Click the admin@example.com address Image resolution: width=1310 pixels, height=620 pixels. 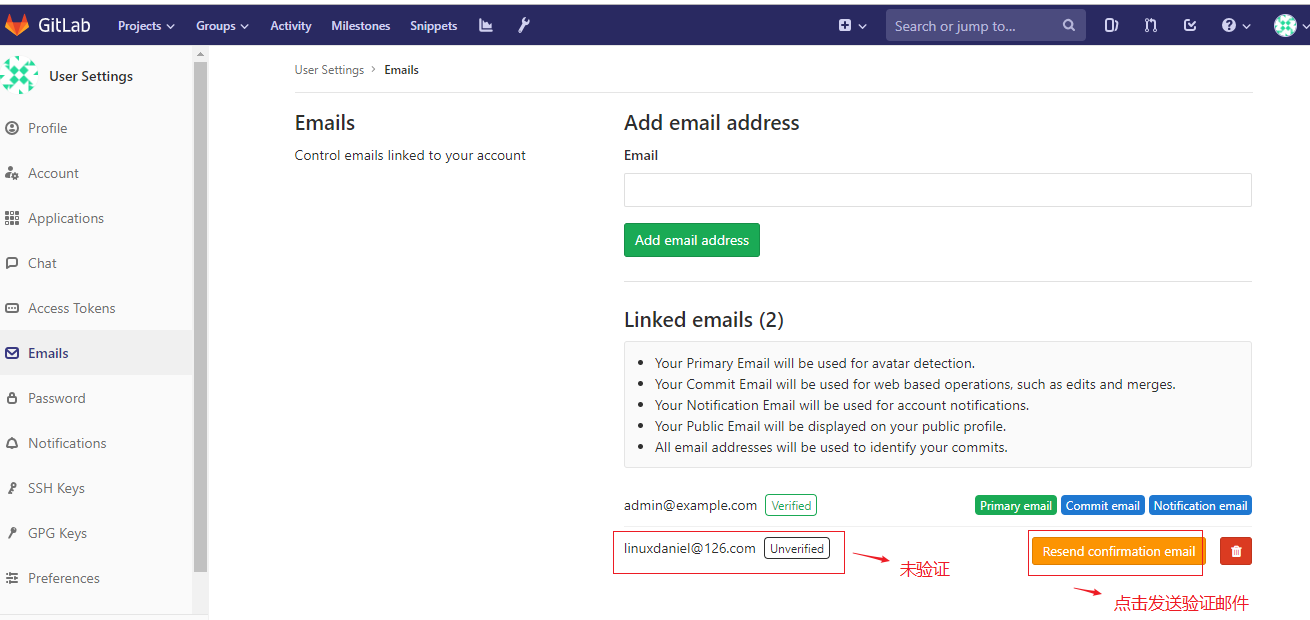coord(690,505)
